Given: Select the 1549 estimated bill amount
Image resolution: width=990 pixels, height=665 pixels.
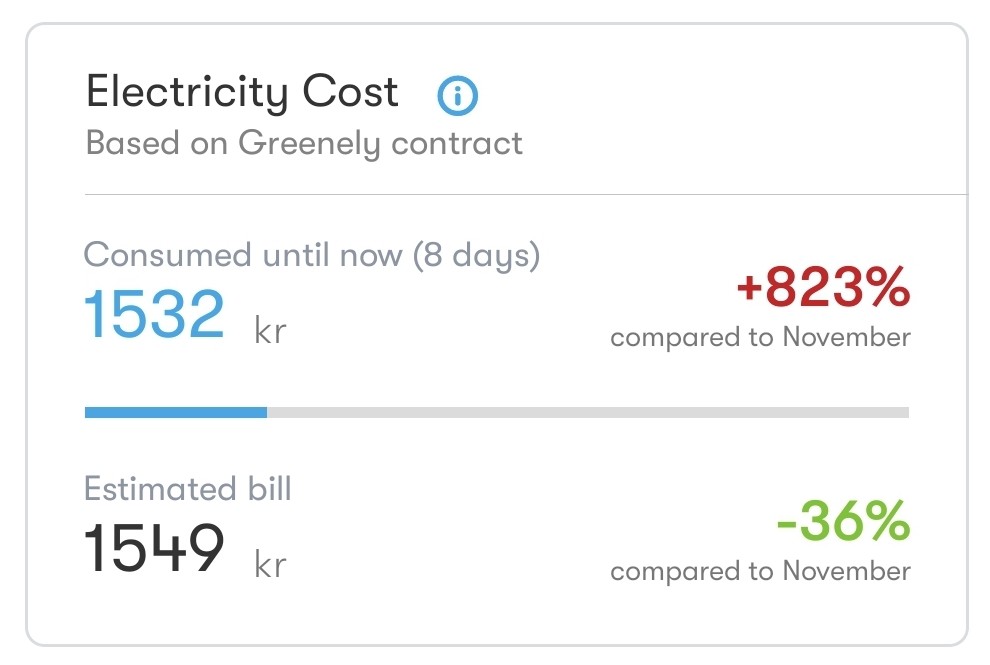Looking at the screenshot, I should tap(154, 549).
